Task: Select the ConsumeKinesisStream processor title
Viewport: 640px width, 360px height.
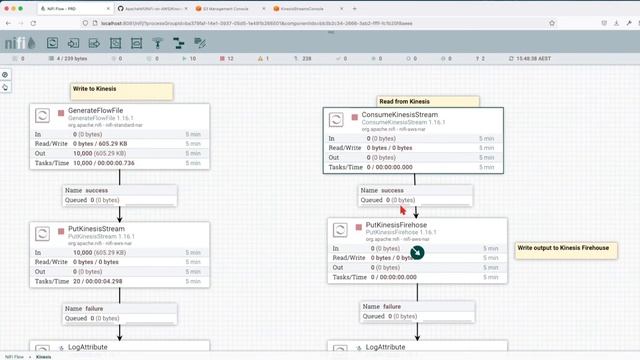Action: point(400,115)
